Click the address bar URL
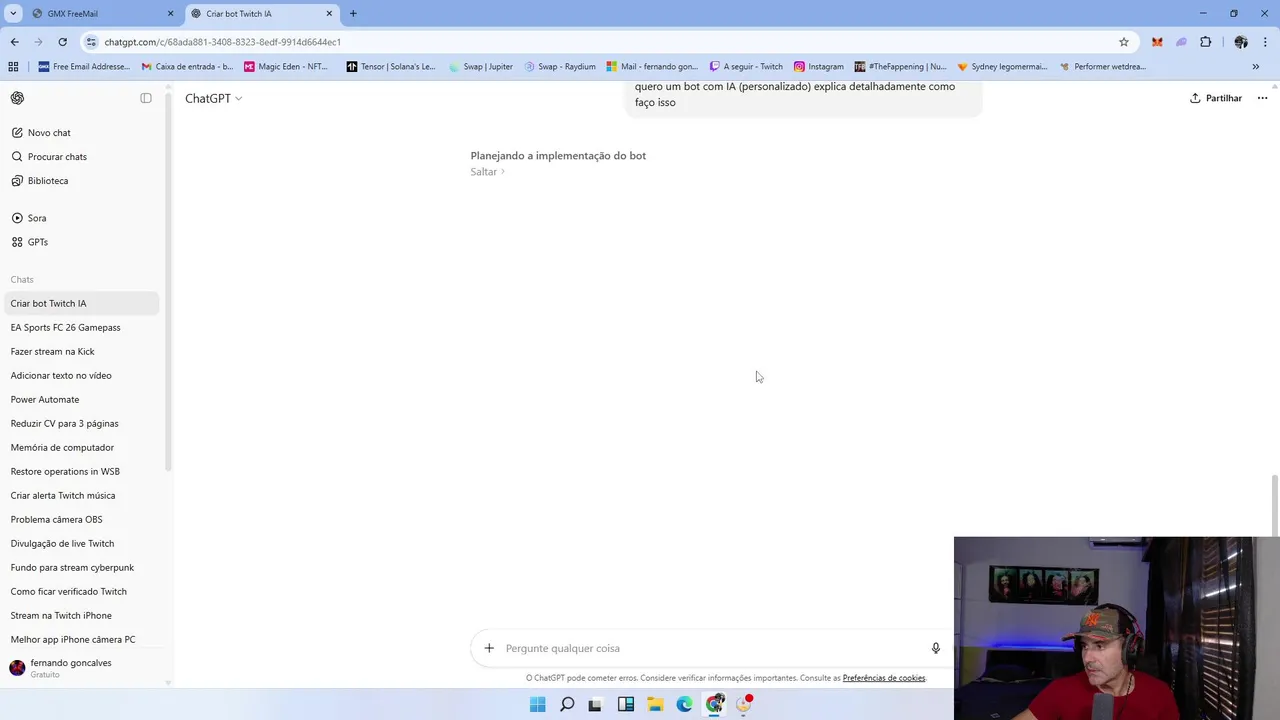 [x=223, y=42]
